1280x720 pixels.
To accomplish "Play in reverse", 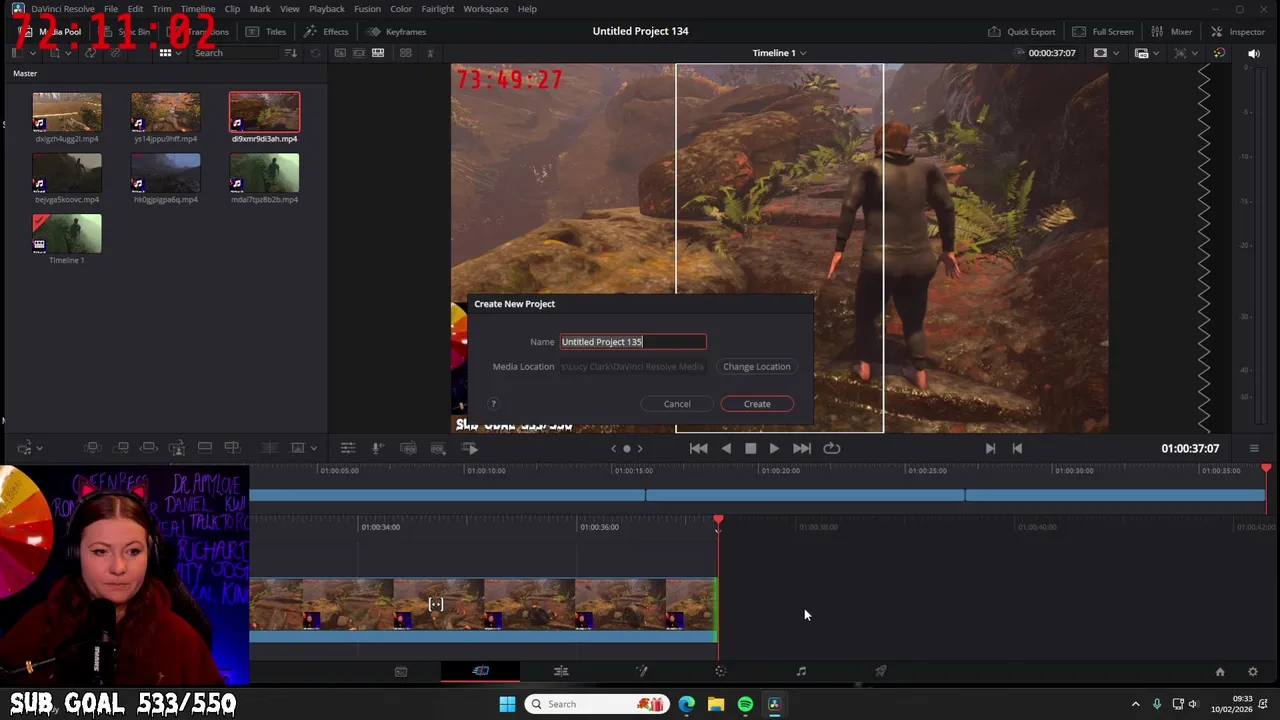I will click(726, 449).
